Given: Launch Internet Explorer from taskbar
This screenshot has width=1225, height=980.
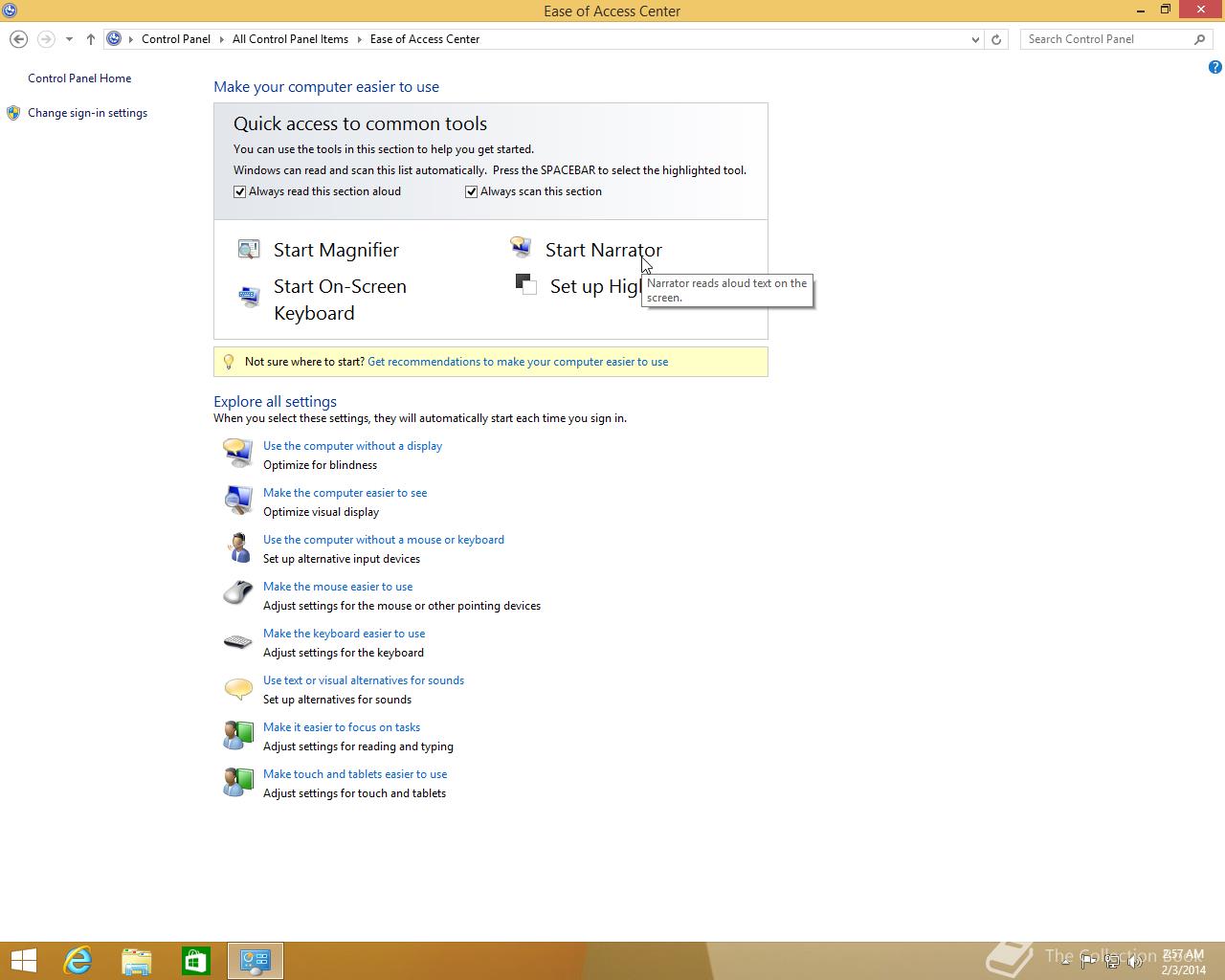Looking at the screenshot, I should [x=78, y=961].
